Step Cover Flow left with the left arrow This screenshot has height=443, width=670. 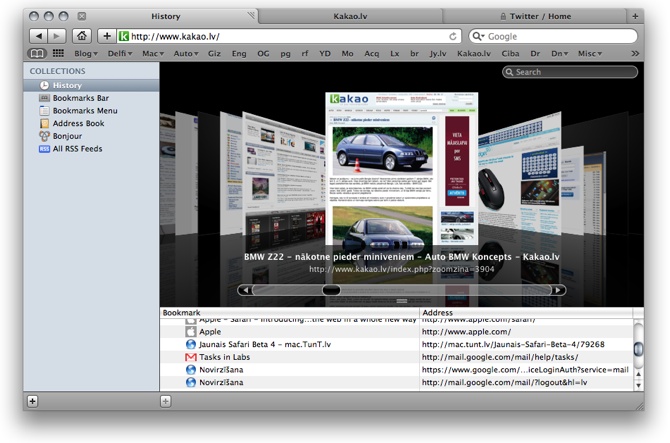(245, 290)
